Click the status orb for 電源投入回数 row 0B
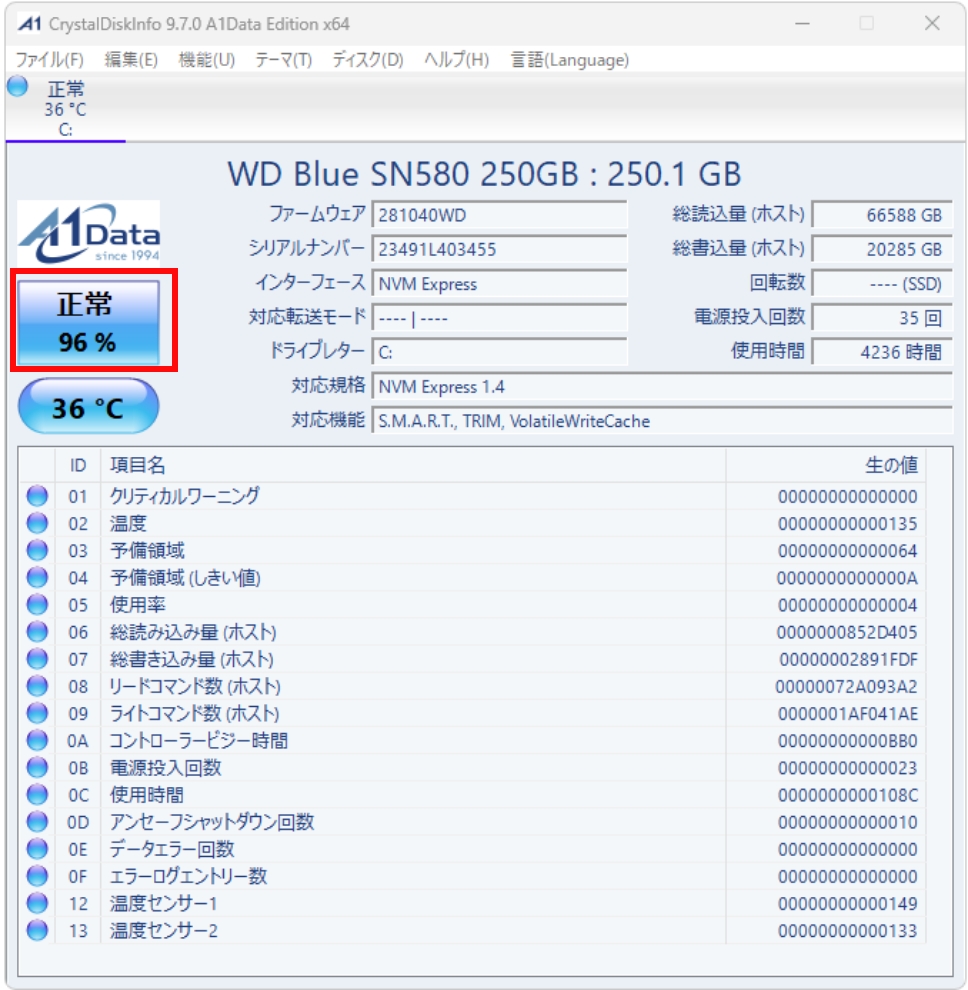 (x=37, y=767)
